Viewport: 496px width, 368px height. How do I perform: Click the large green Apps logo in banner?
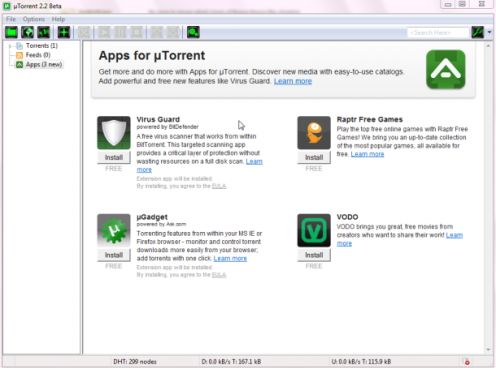pos(446,69)
